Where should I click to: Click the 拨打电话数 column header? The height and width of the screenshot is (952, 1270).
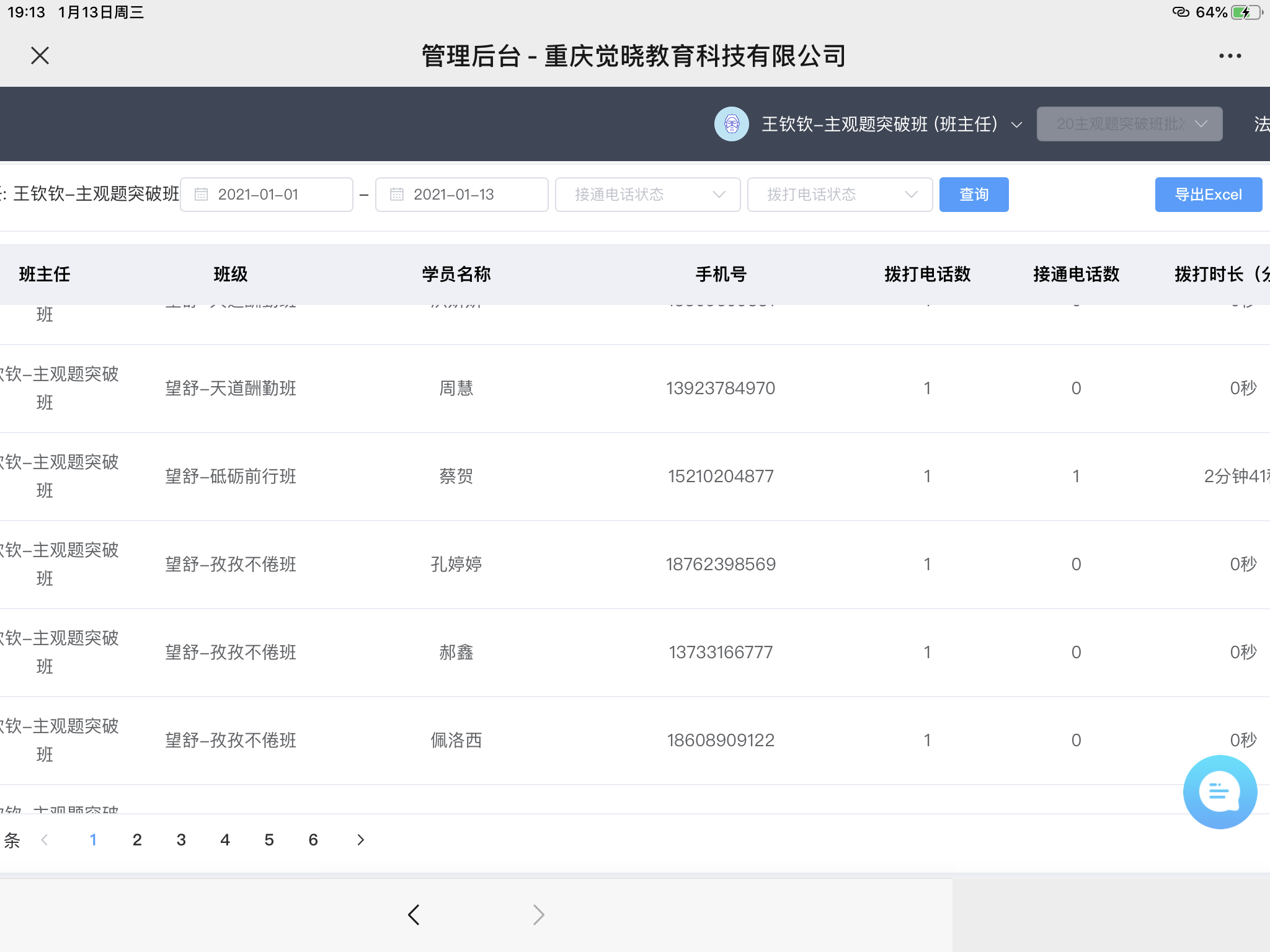tap(927, 274)
